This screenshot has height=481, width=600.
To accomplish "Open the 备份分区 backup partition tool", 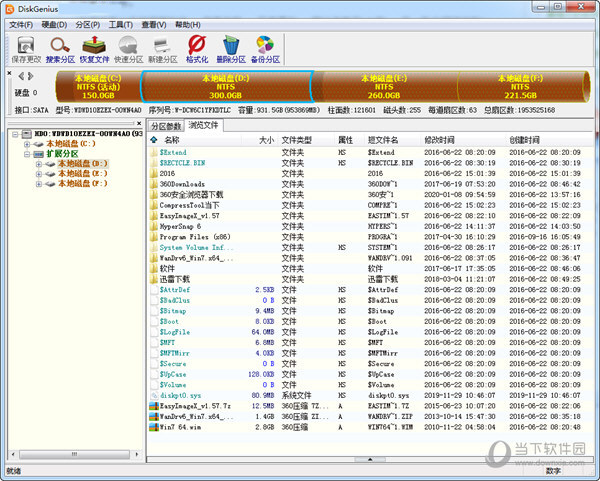I will coord(265,50).
